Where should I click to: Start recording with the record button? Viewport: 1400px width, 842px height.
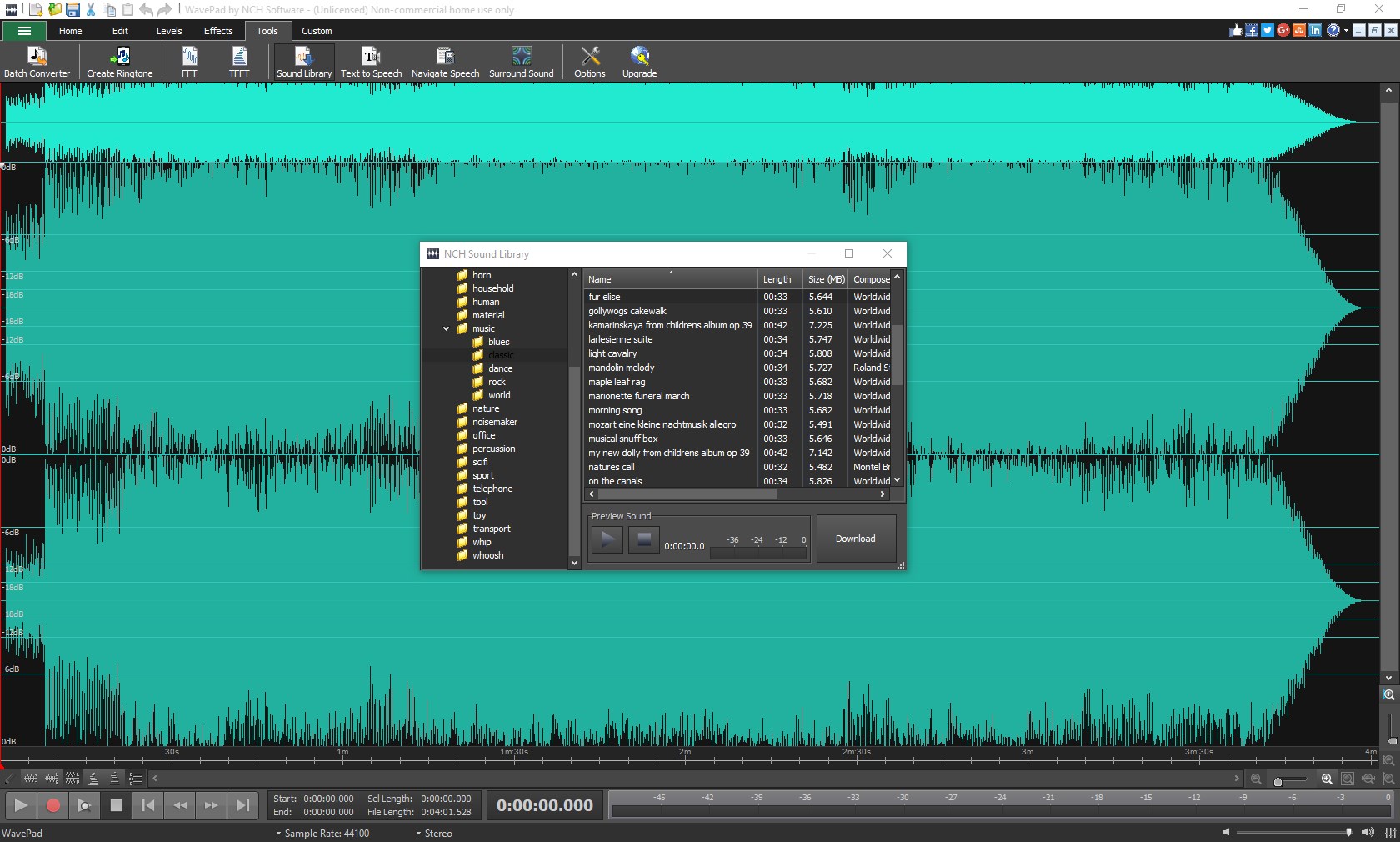[52, 805]
